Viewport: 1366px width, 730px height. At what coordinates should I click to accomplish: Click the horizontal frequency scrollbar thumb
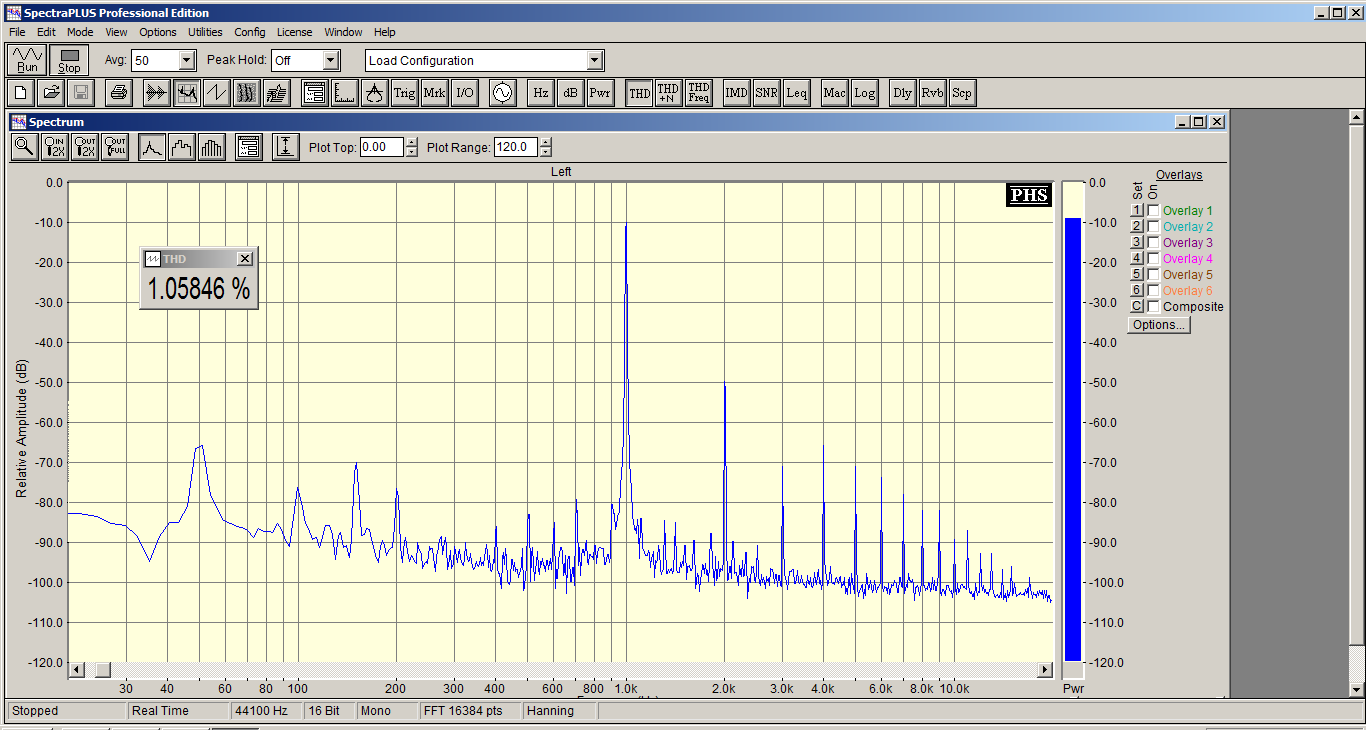click(x=103, y=669)
